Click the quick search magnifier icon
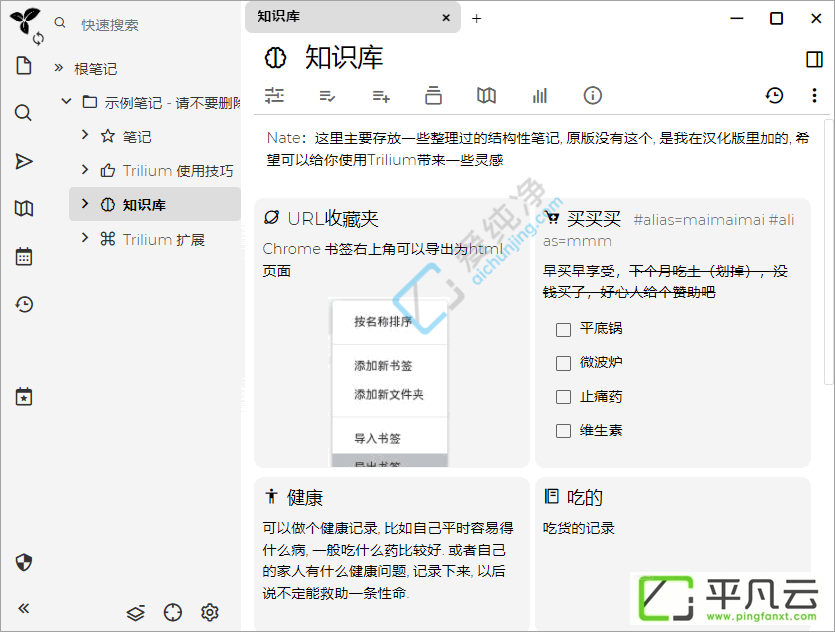Image resolution: width=835 pixels, height=632 pixels. [60, 23]
